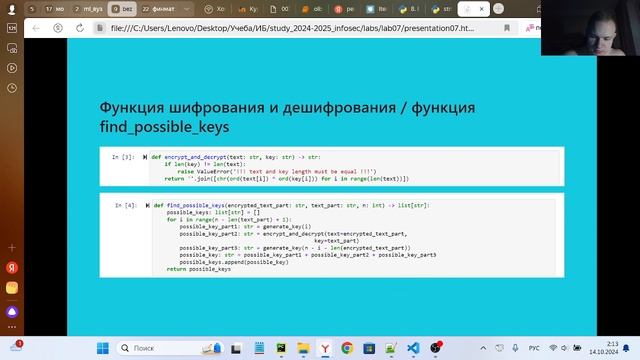Switch to the orange 'ob' tab
Image resolution: width=640 pixels, height=360 pixels.
(x=312, y=9)
